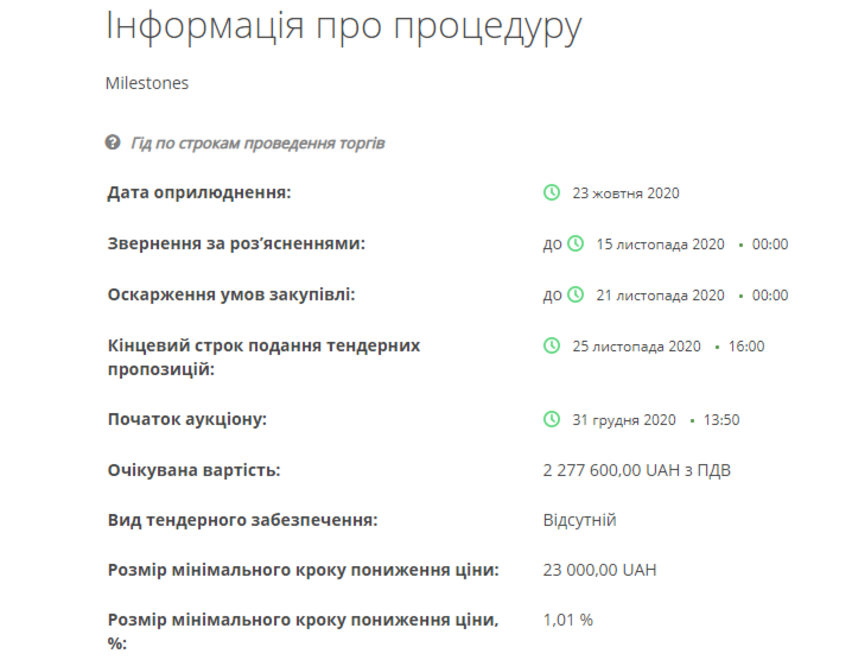Image resolution: width=852 pixels, height=660 pixels.
Task: Click the question mark help icon
Action: tap(113, 143)
